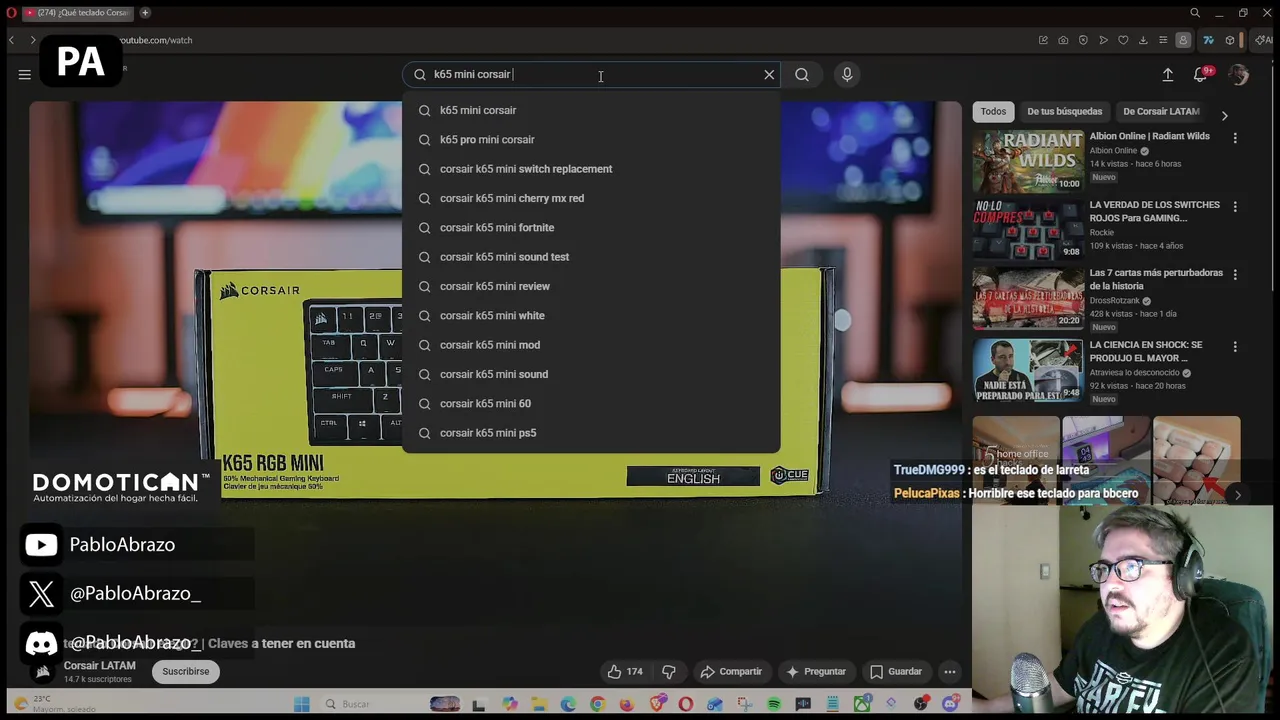Choose suggestion 'corsair k65 mini 60'
This screenshot has height=720, width=1280.
pyautogui.click(x=591, y=403)
